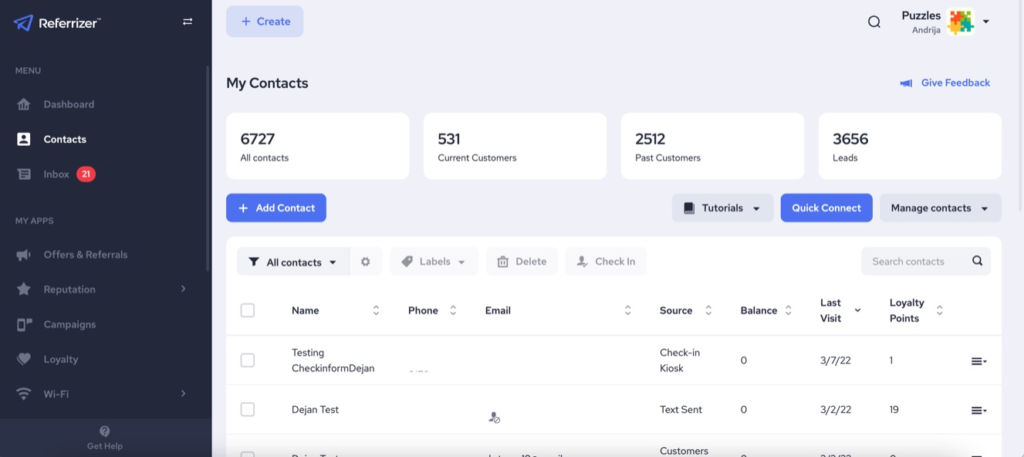The height and width of the screenshot is (457, 1024).
Task: Open the Tutorials dropdown
Action: click(722, 208)
